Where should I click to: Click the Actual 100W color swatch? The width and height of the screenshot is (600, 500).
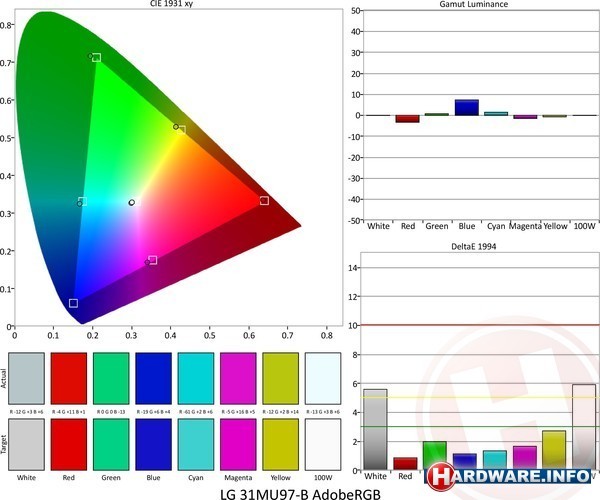point(323,378)
